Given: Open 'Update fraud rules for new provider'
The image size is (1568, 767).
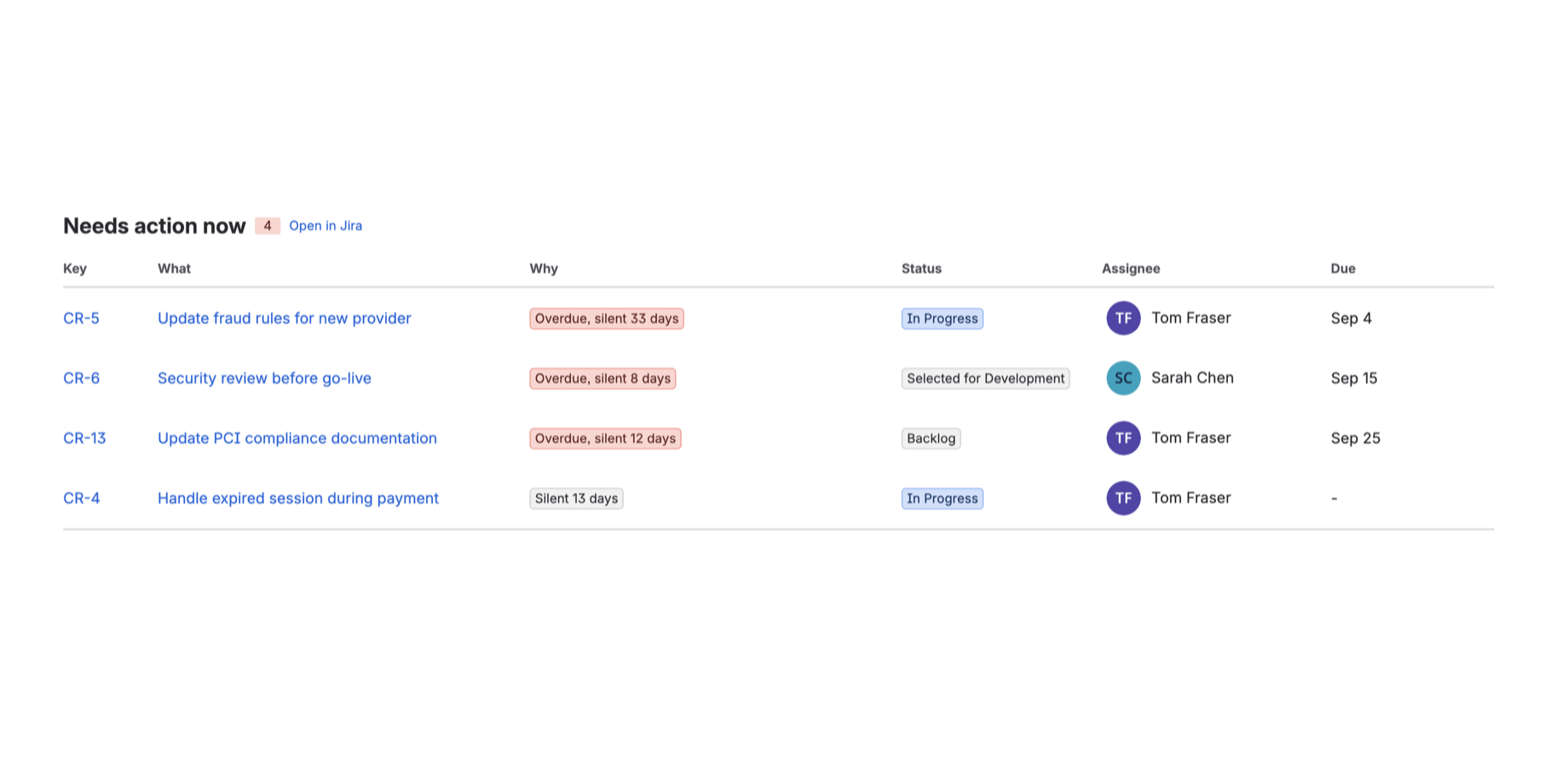Looking at the screenshot, I should pyautogui.click(x=284, y=318).
